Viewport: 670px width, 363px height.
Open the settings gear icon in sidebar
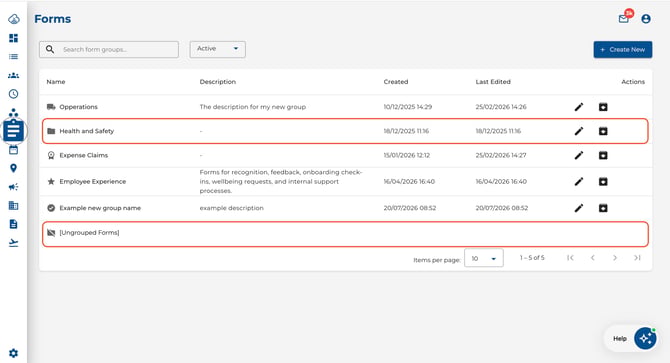tap(14, 353)
